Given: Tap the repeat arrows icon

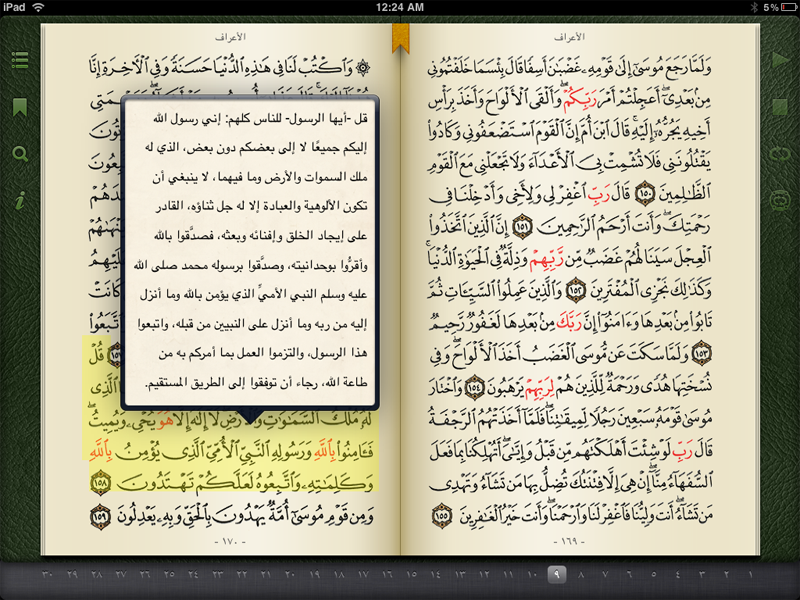Looking at the screenshot, I should coord(780,154).
